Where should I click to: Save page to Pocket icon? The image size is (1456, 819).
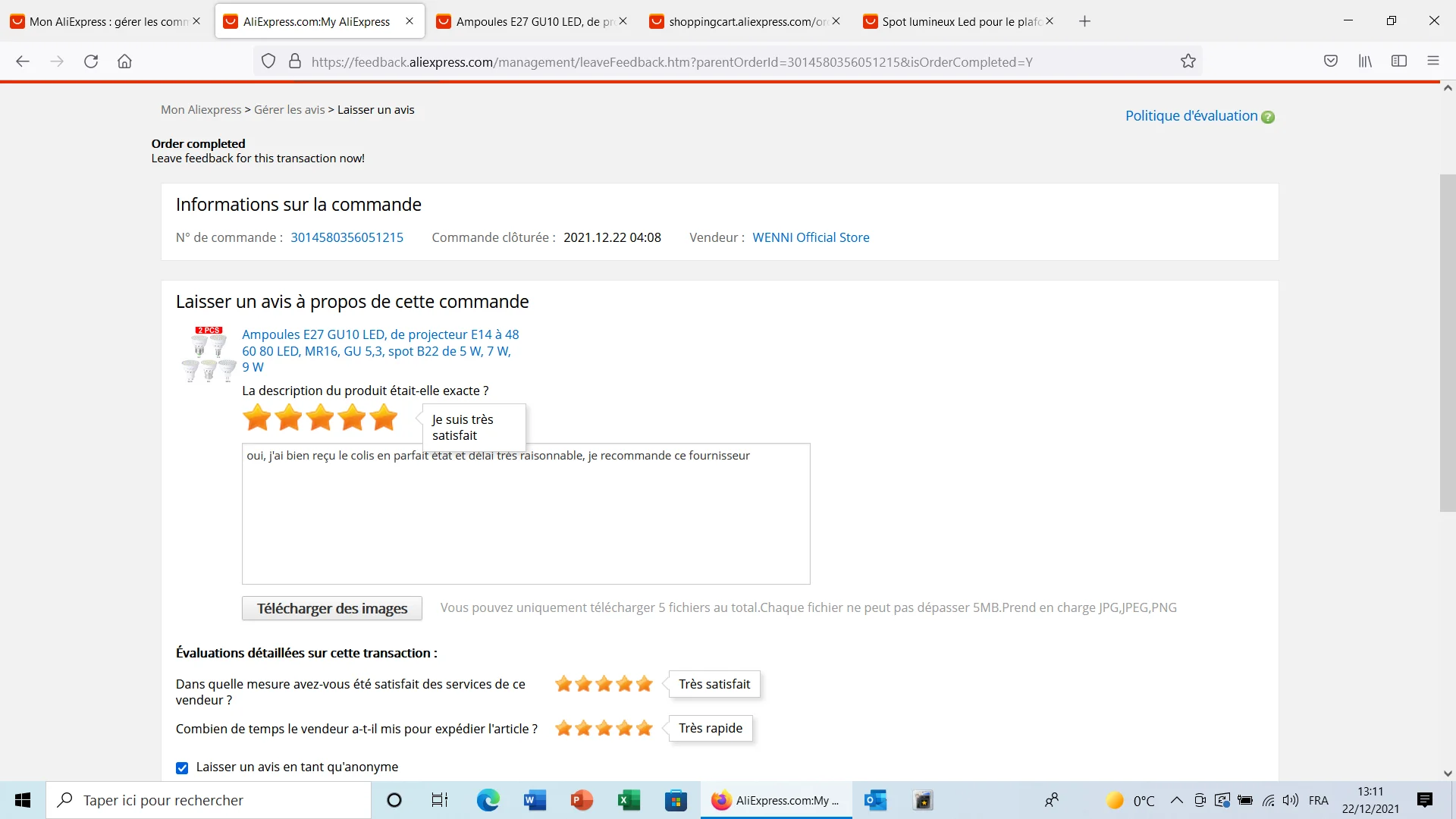[1330, 61]
